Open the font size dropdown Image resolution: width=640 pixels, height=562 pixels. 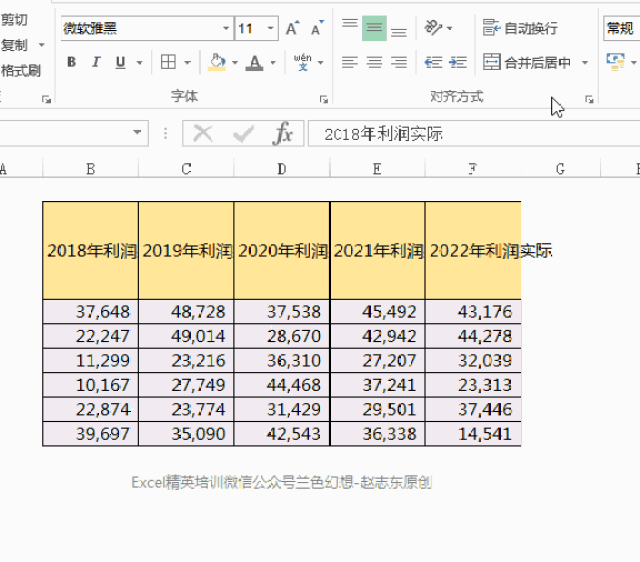(270, 28)
